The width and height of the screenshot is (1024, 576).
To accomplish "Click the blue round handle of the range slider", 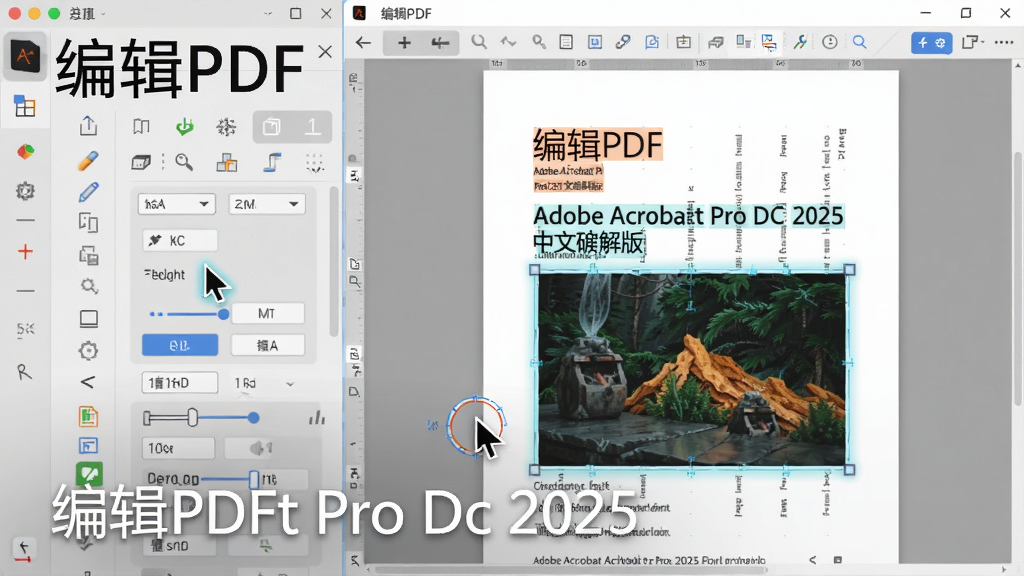I will click(253, 418).
